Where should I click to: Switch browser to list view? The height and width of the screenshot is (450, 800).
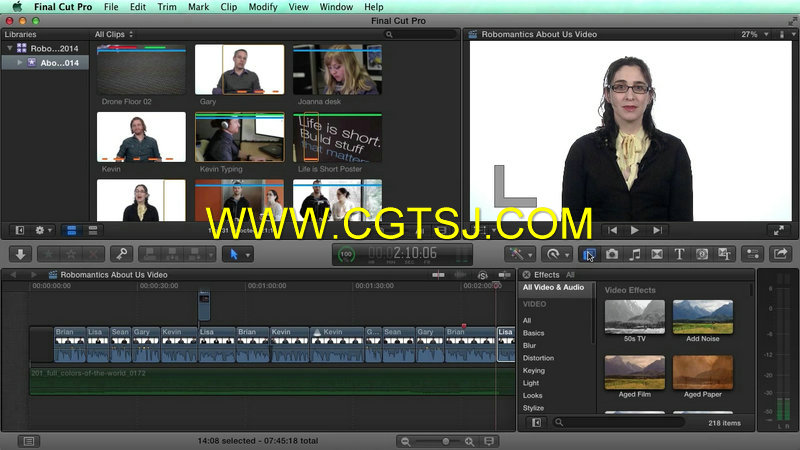[x=93, y=230]
